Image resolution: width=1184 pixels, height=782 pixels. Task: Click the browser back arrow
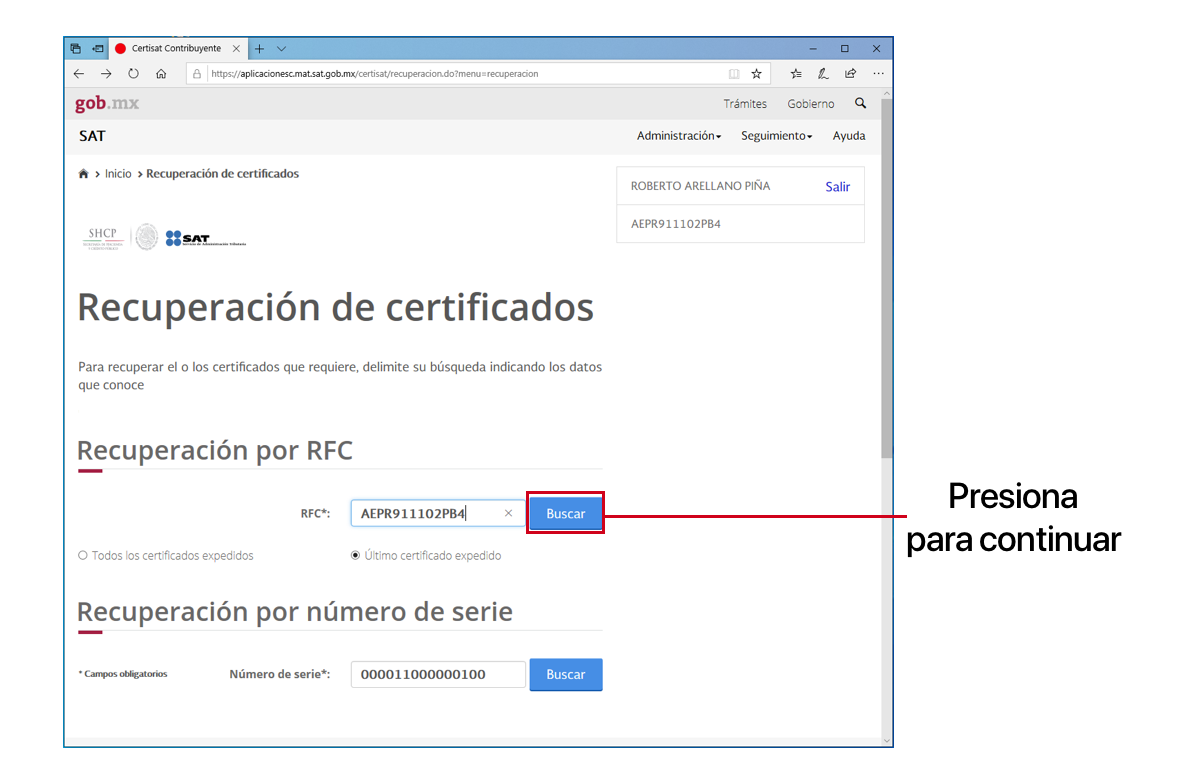(79, 74)
